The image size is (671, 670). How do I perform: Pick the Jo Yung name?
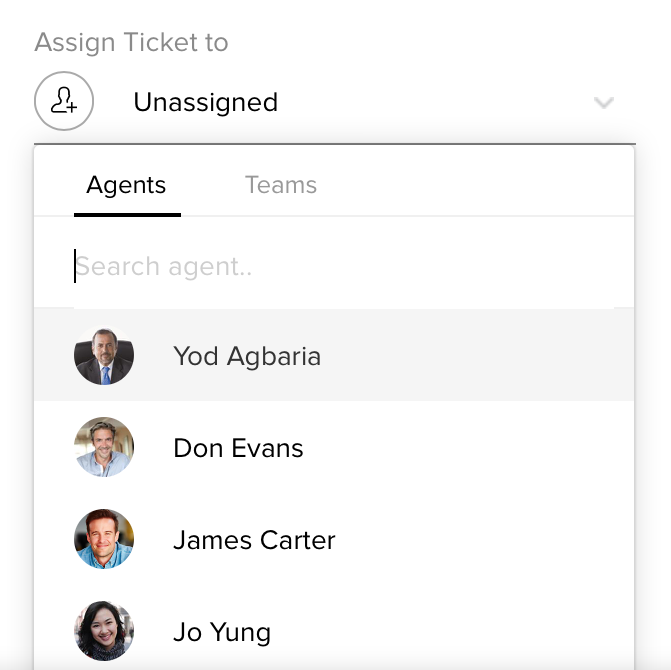tap(222, 632)
